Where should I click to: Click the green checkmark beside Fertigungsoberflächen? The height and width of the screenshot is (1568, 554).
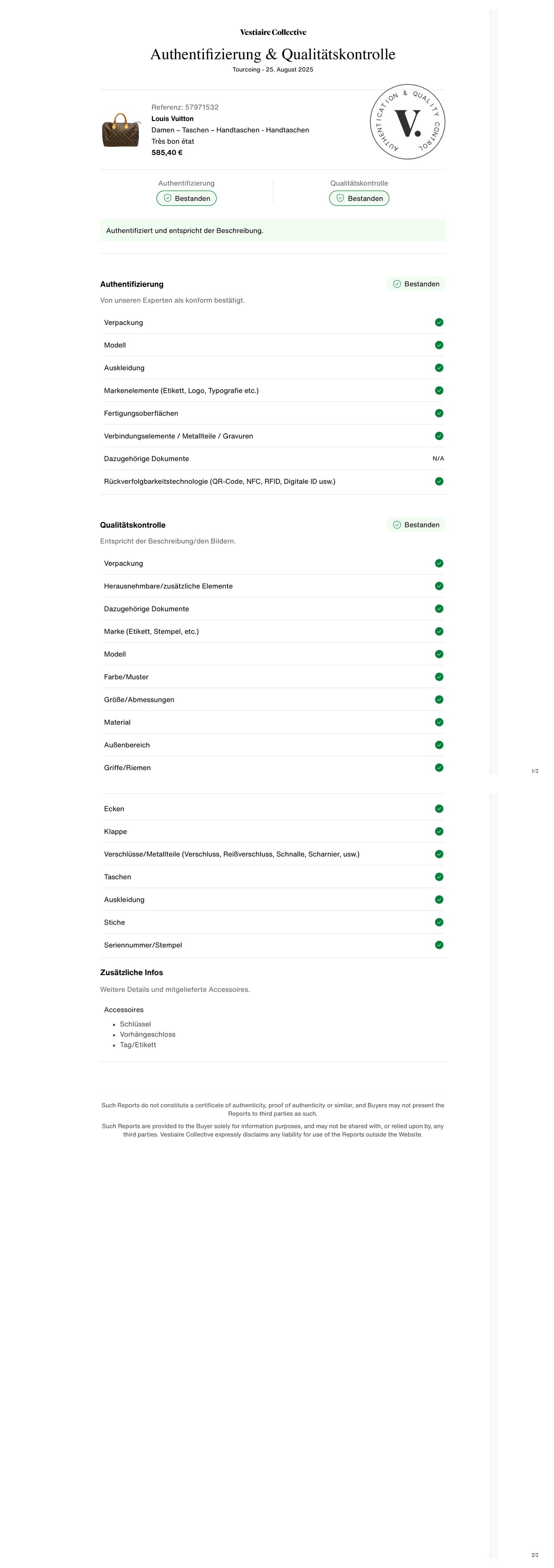[439, 413]
